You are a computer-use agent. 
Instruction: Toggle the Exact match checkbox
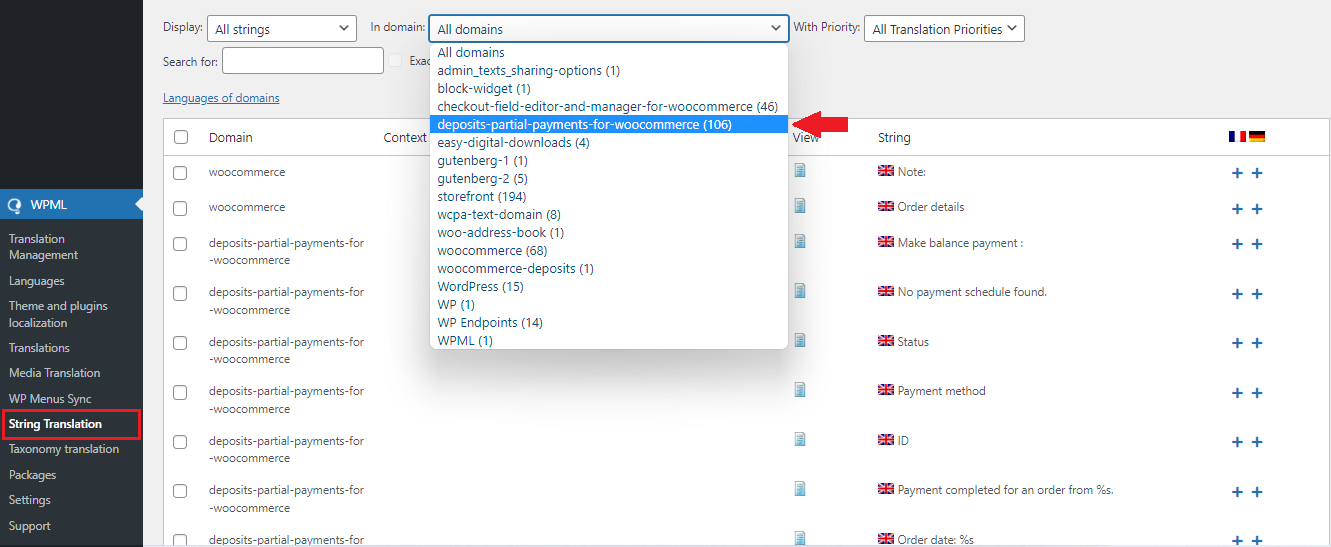point(395,61)
